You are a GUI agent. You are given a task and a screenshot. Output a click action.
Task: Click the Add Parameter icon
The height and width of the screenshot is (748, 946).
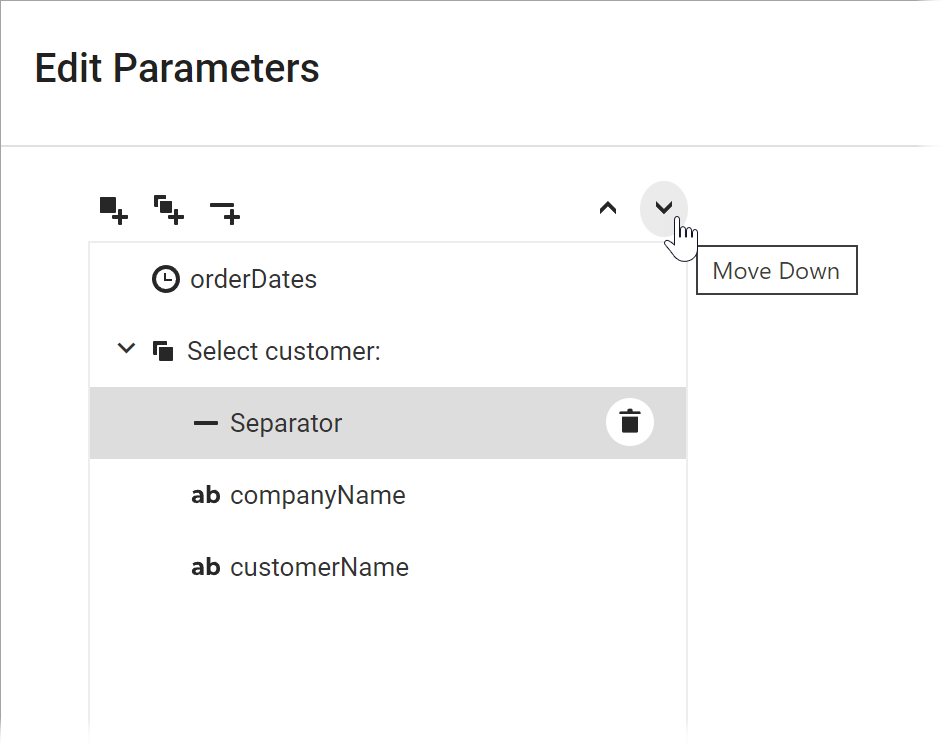click(113, 210)
